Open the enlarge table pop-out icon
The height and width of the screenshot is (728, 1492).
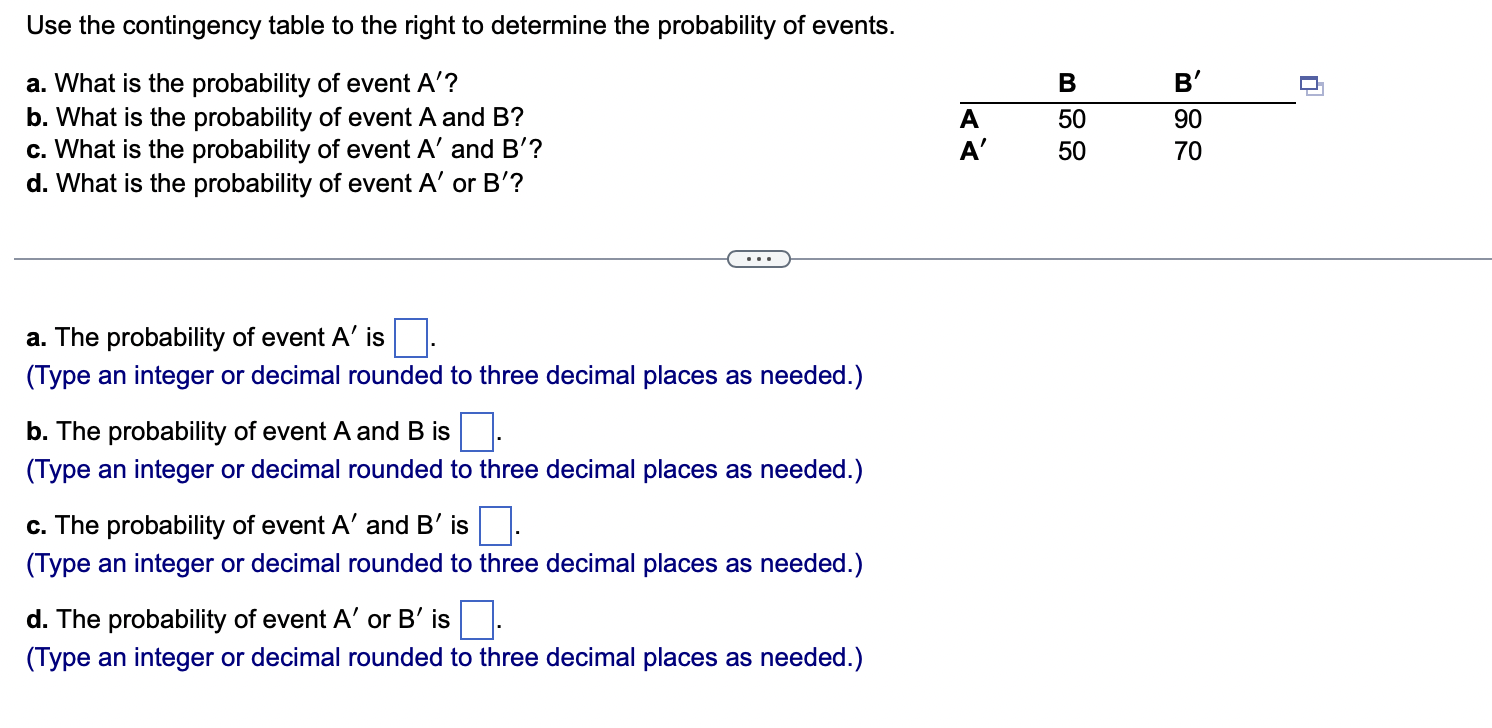[x=1311, y=87]
